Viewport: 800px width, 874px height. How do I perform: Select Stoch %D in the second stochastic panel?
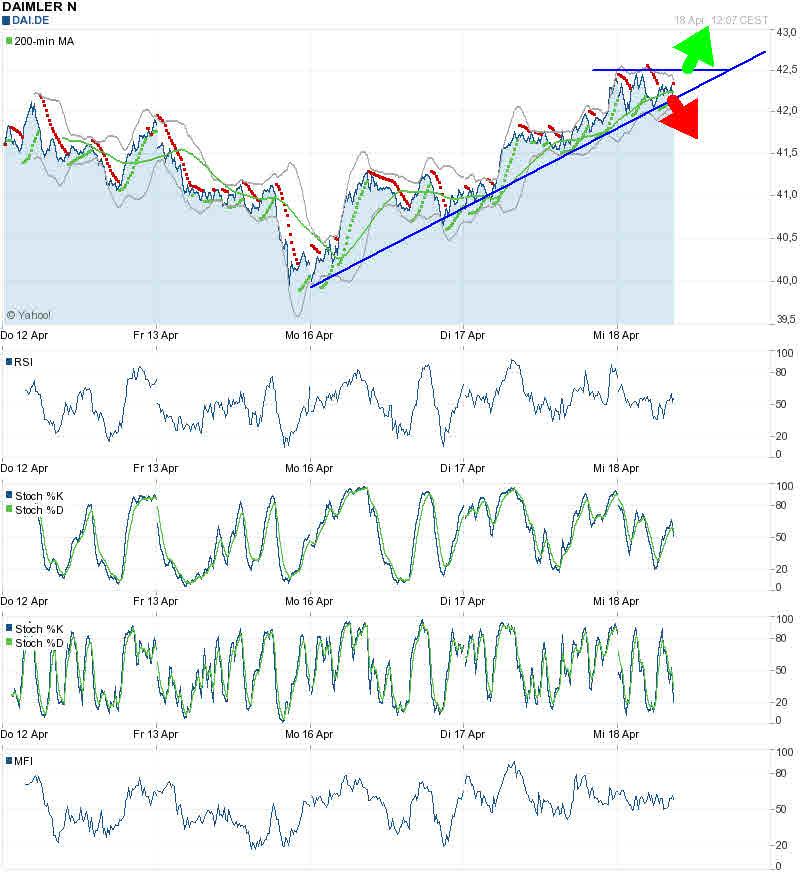click(x=39, y=643)
